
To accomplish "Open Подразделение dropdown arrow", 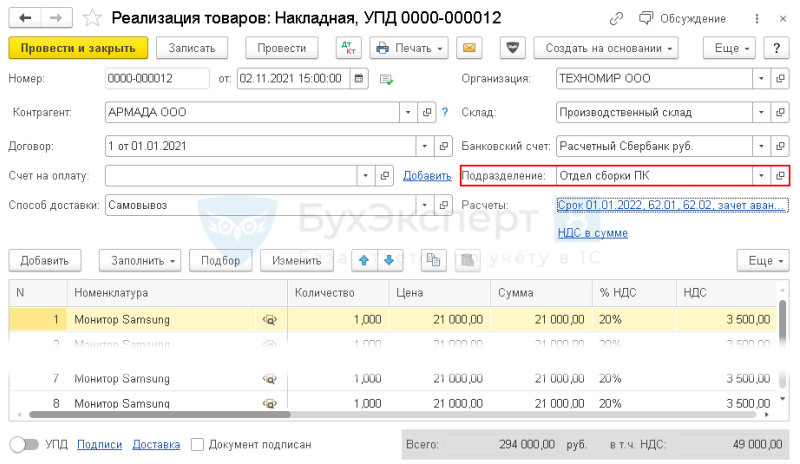I will (761, 176).
